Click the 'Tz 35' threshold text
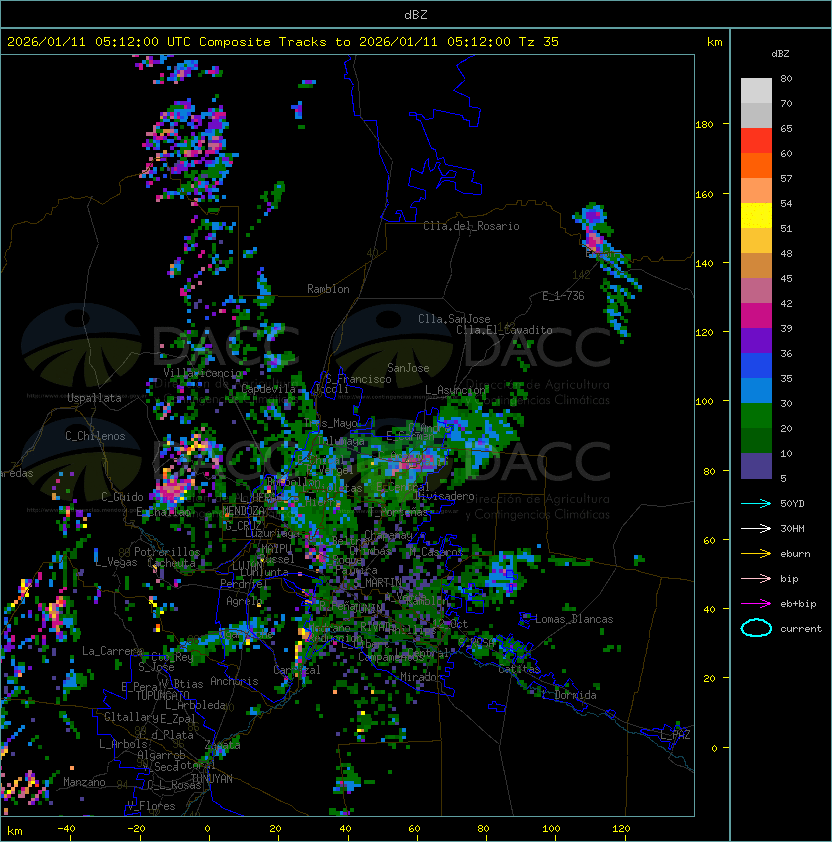The width and height of the screenshot is (832, 842). coord(539,42)
